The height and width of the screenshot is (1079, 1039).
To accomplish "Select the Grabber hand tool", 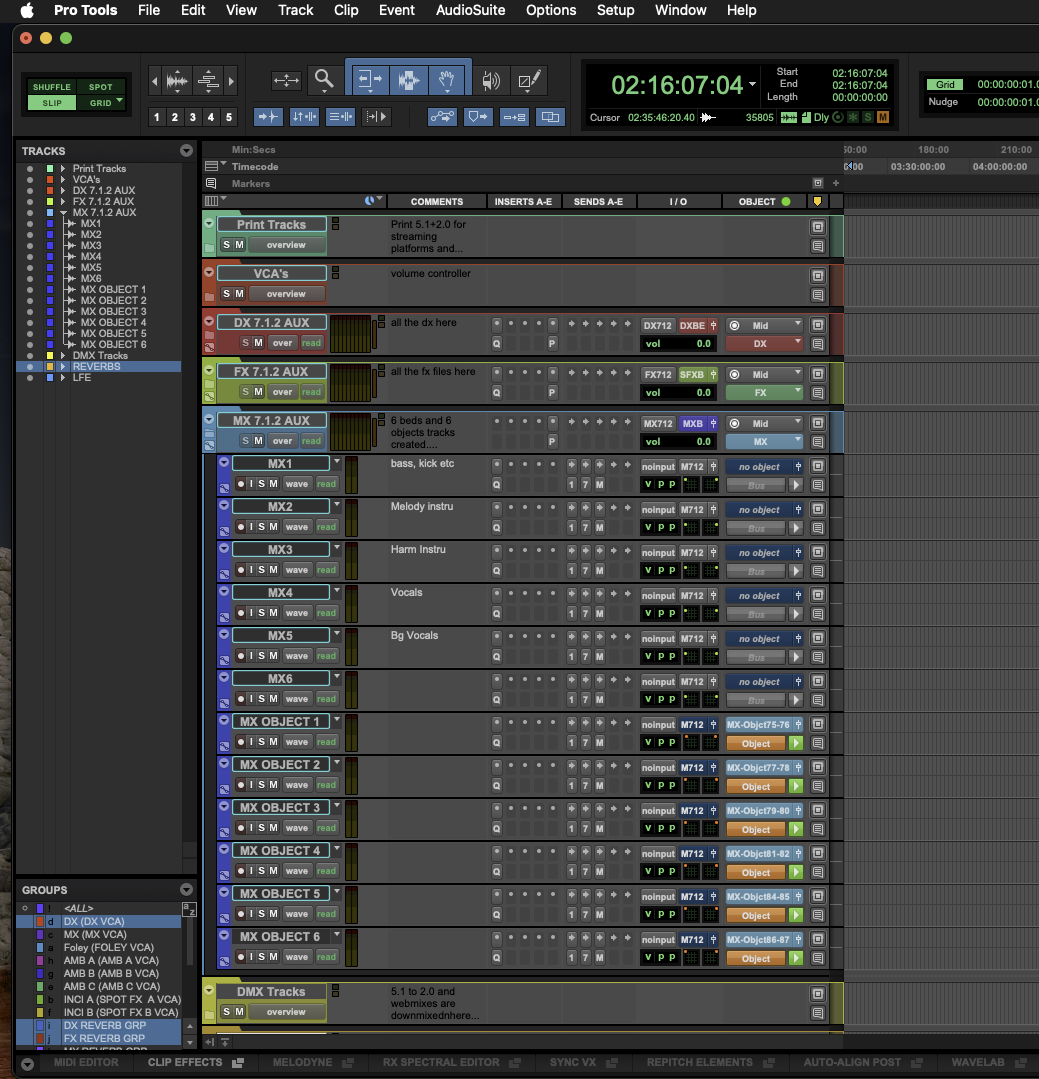I will [447, 81].
